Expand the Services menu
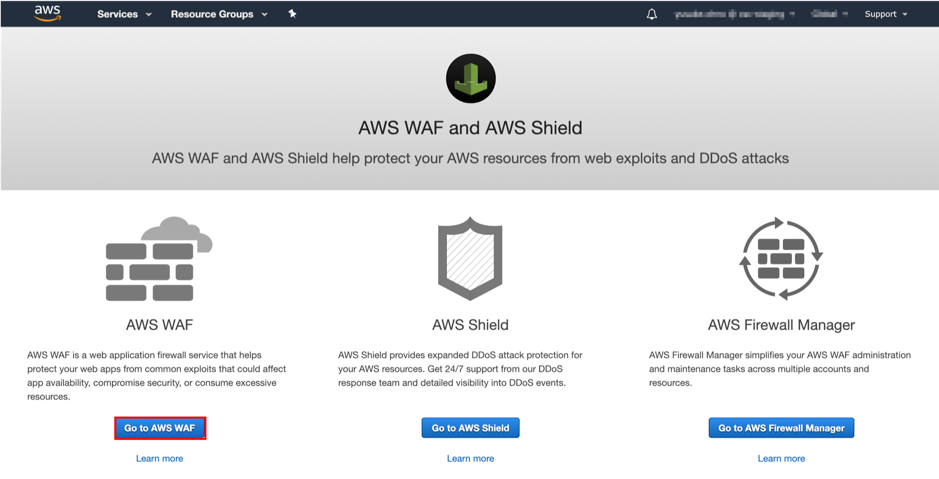 pyautogui.click(x=124, y=14)
